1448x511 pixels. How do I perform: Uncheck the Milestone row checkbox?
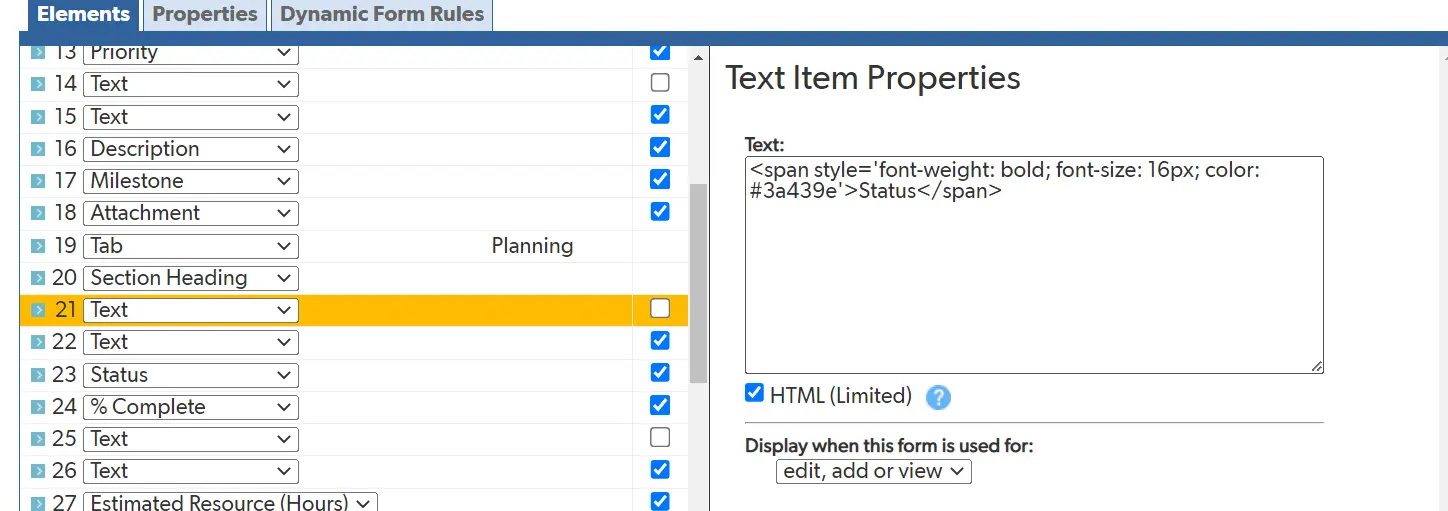pyautogui.click(x=660, y=179)
